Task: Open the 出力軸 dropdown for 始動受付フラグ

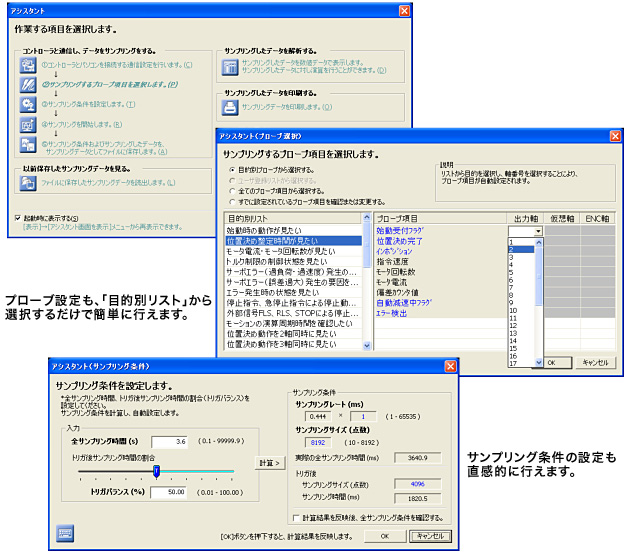Action: (539, 231)
